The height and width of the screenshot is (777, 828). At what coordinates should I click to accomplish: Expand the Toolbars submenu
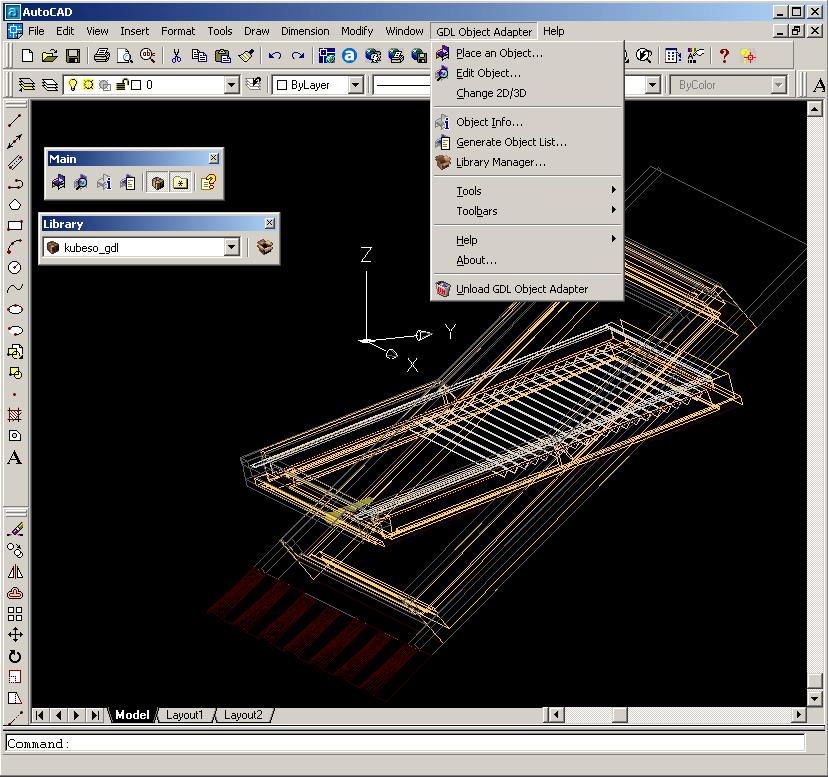pos(527,211)
